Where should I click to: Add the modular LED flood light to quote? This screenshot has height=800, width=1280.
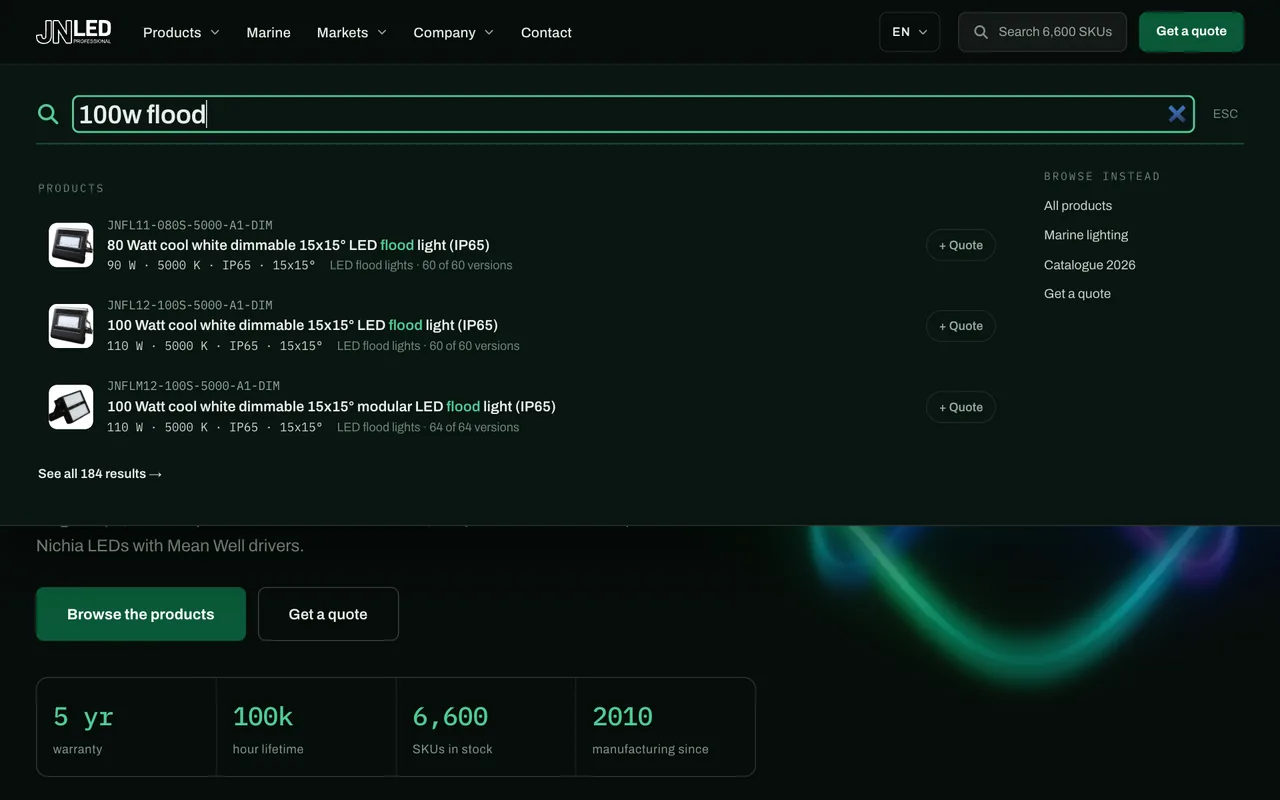click(x=961, y=407)
